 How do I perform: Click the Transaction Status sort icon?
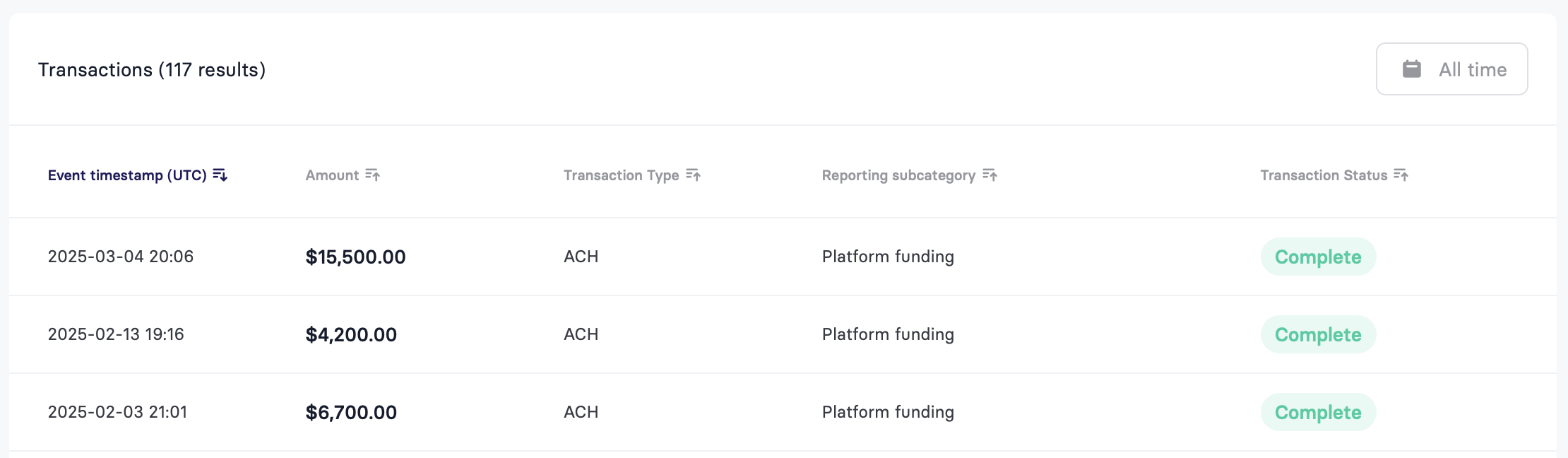tap(1401, 175)
